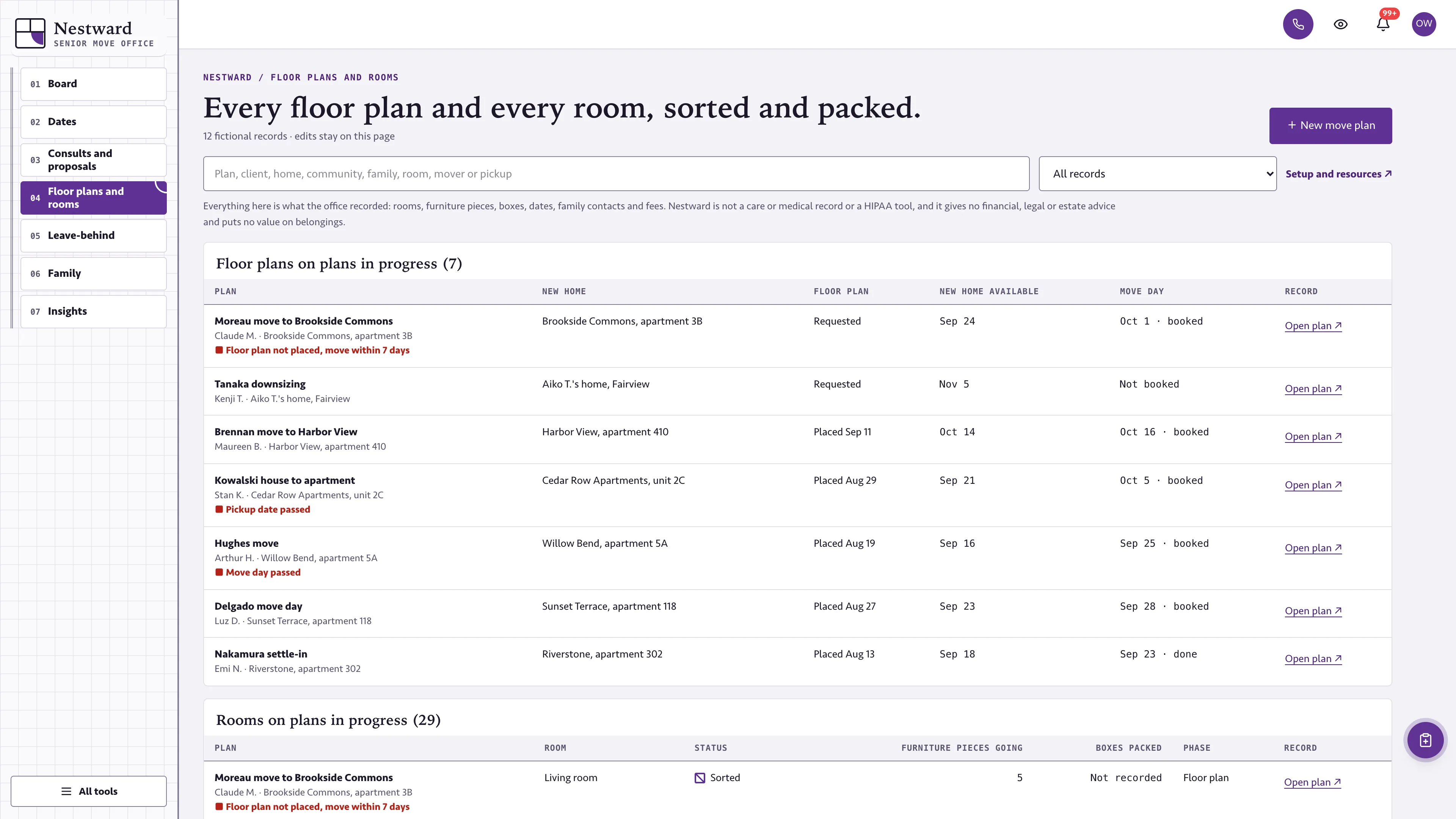1456x819 pixels.
Task: Open the Dates section
Action: point(94,121)
